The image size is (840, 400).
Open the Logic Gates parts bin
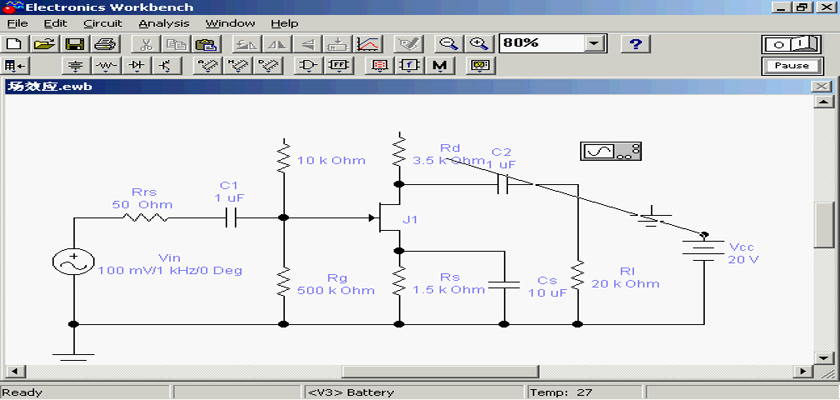tap(309, 66)
